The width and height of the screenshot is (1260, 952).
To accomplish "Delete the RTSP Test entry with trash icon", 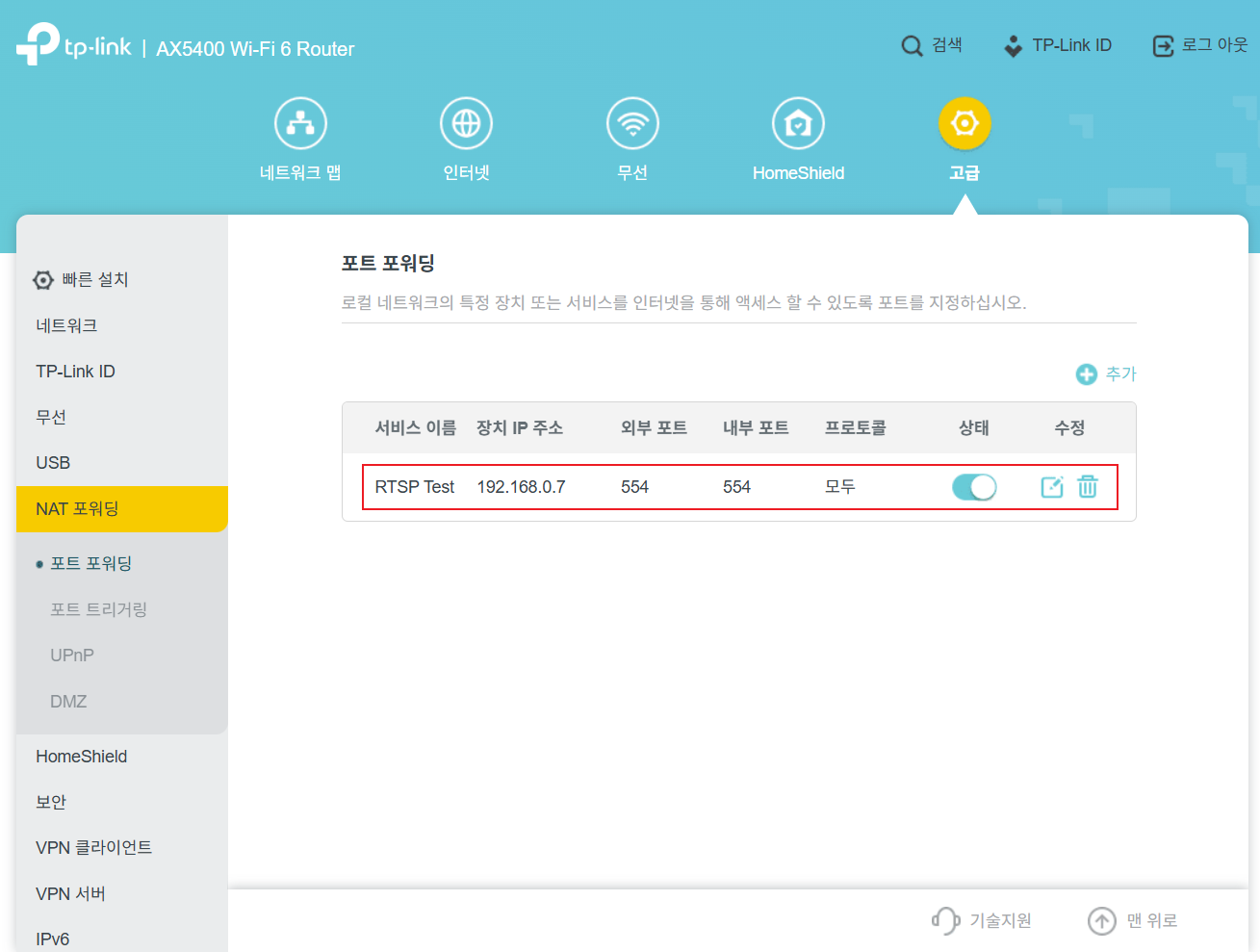I will [1088, 487].
